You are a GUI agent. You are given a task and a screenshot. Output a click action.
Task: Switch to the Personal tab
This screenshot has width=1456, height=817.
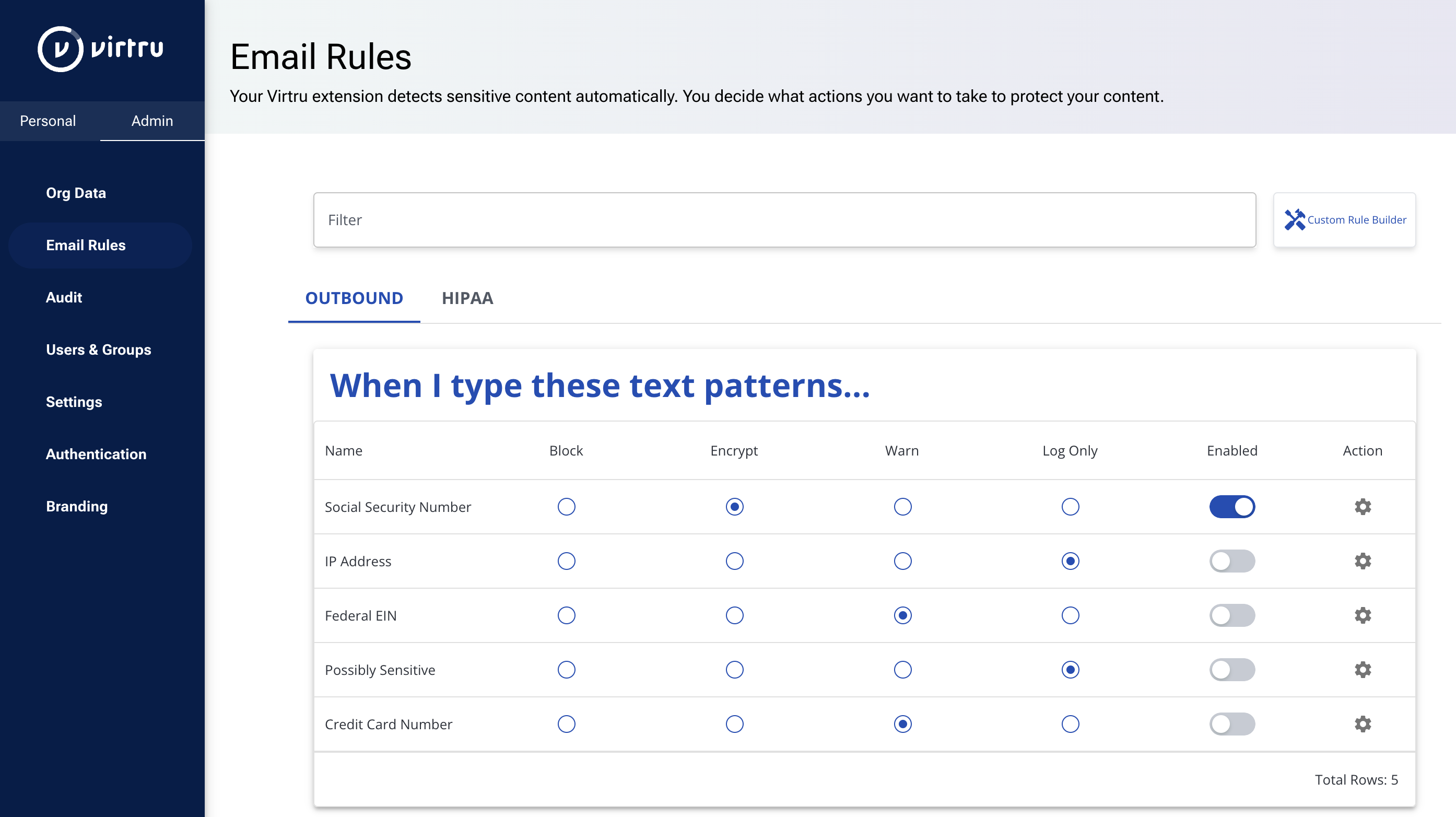(x=48, y=121)
